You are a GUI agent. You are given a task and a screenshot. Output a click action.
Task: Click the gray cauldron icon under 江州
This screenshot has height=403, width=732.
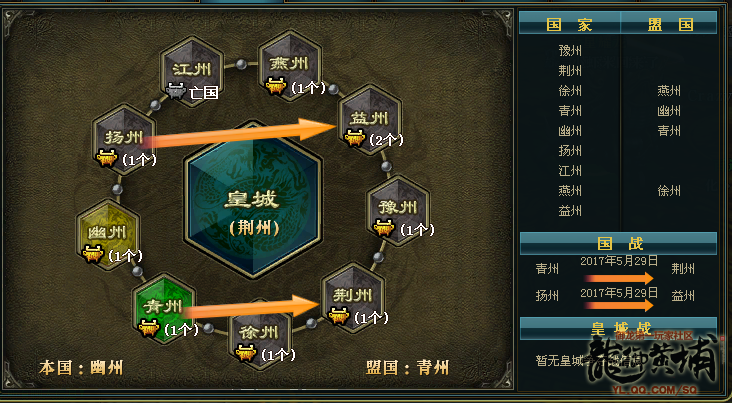tap(176, 91)
